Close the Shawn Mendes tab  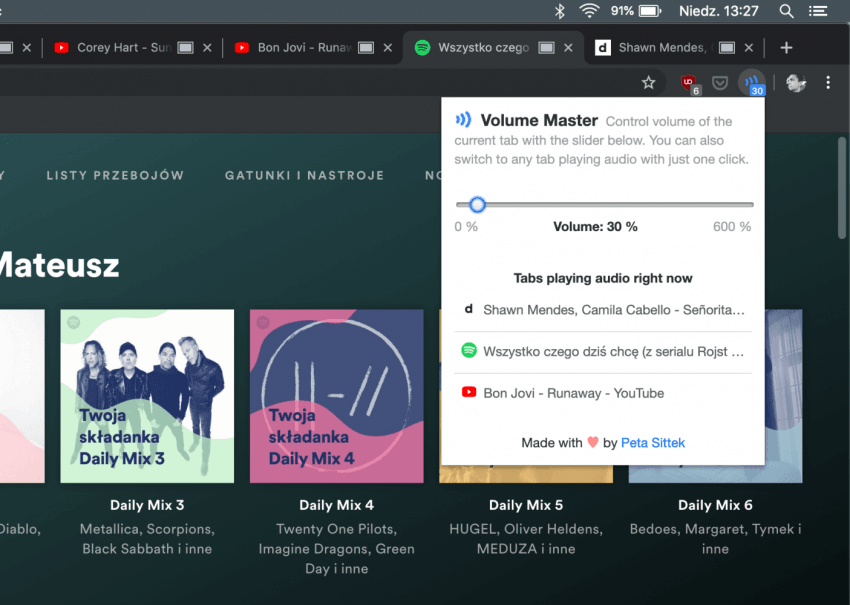point(749,48)
